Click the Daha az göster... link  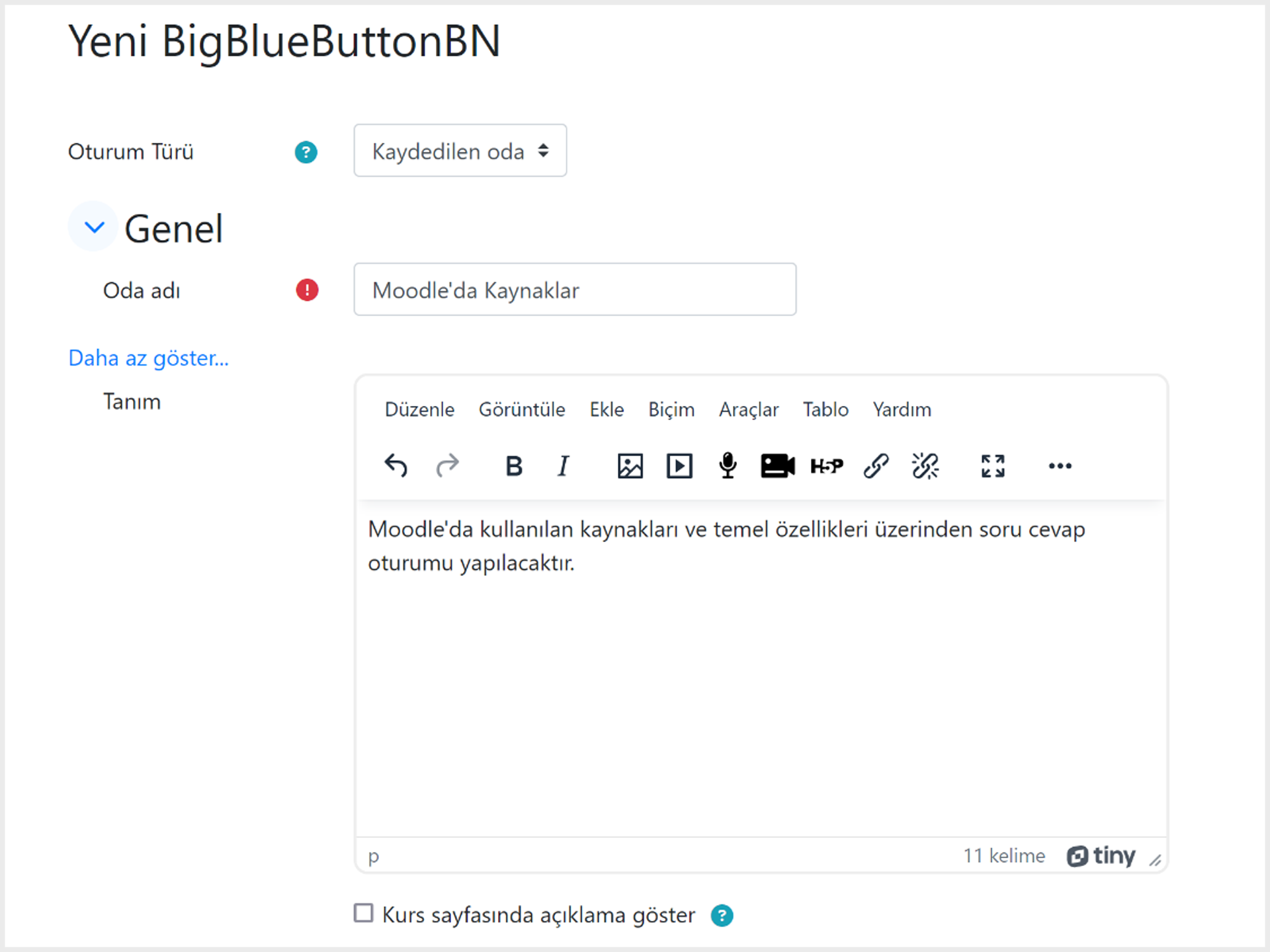(x=149, y=358)
